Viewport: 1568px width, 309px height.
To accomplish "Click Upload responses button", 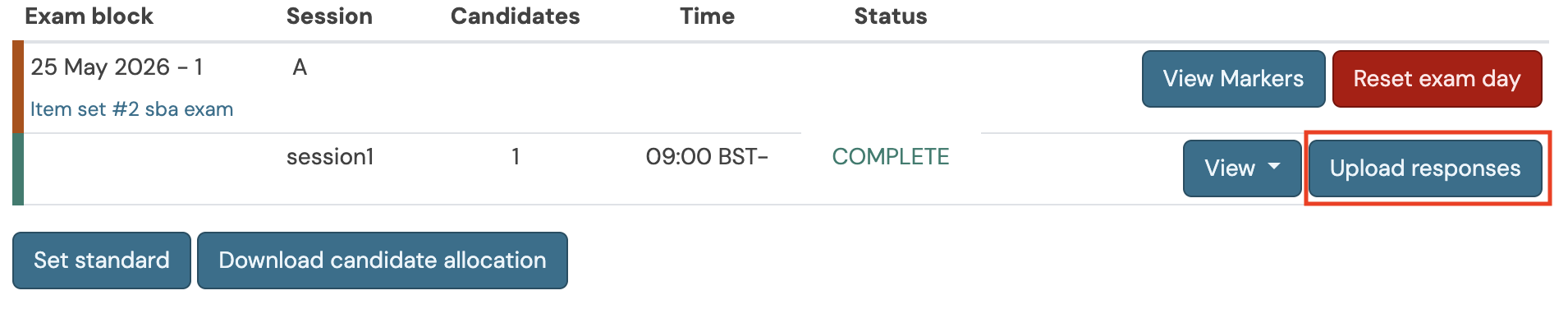I will click(x=1425, y=168).
